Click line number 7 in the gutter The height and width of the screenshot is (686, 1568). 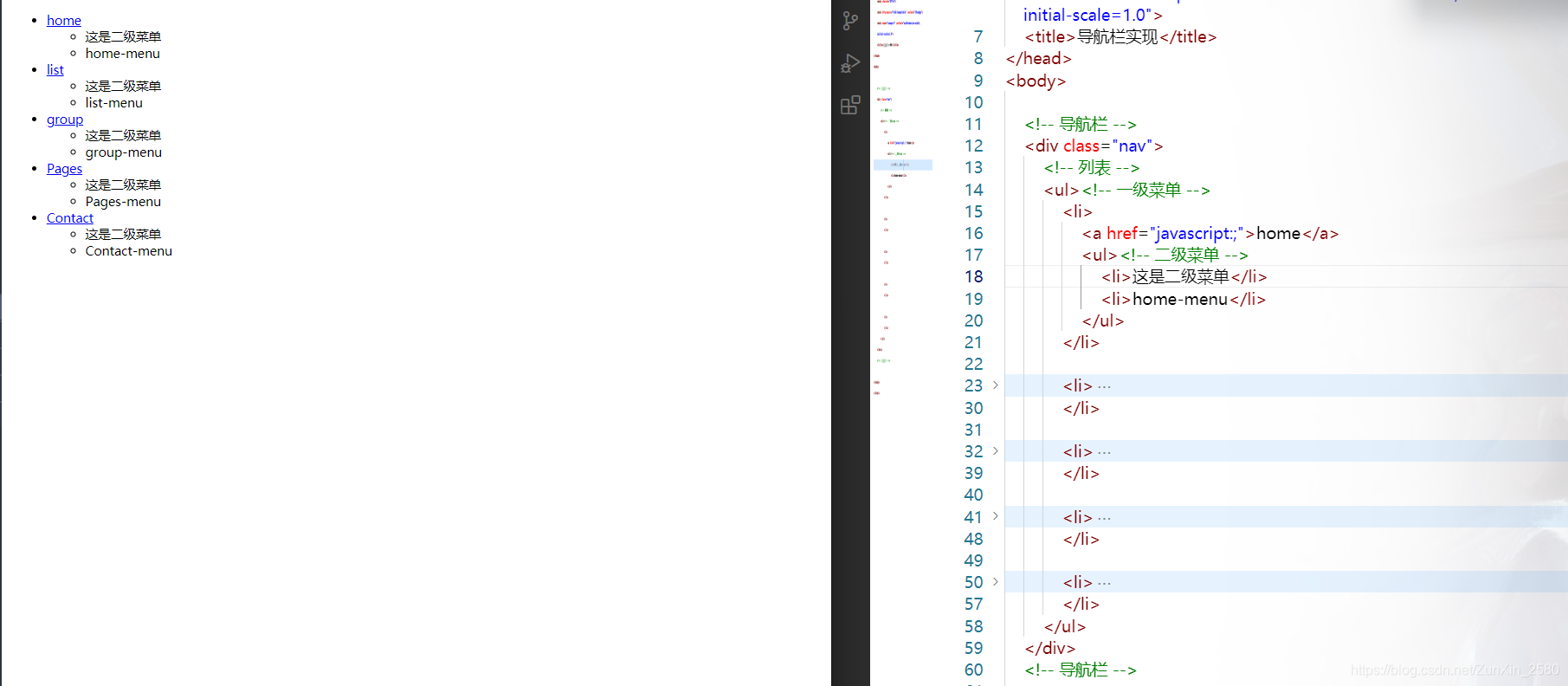(x=978, y=37)
